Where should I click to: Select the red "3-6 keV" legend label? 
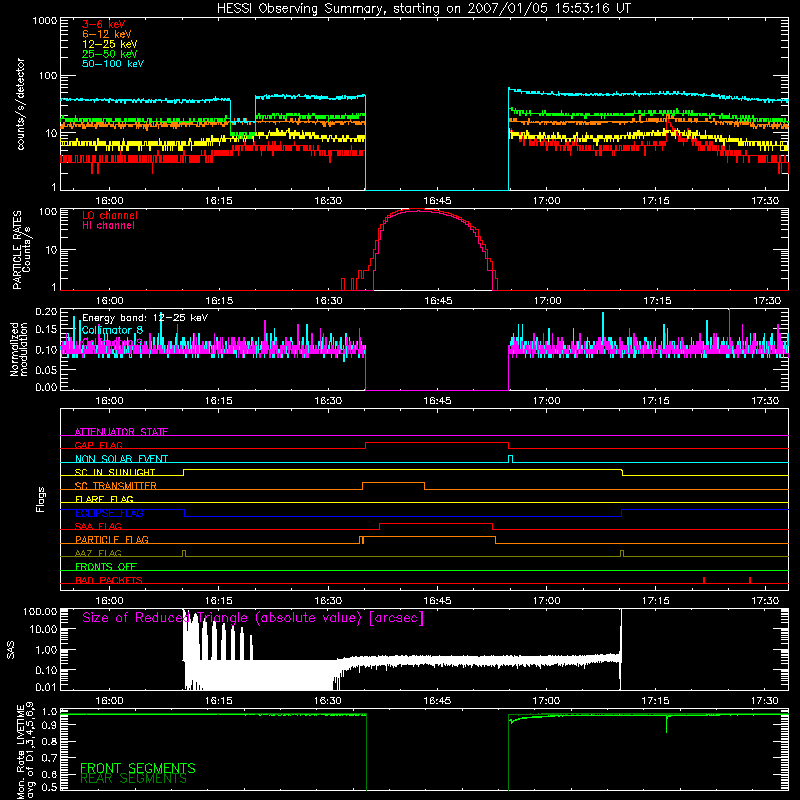pyautogui.click(x=103, y=24)
